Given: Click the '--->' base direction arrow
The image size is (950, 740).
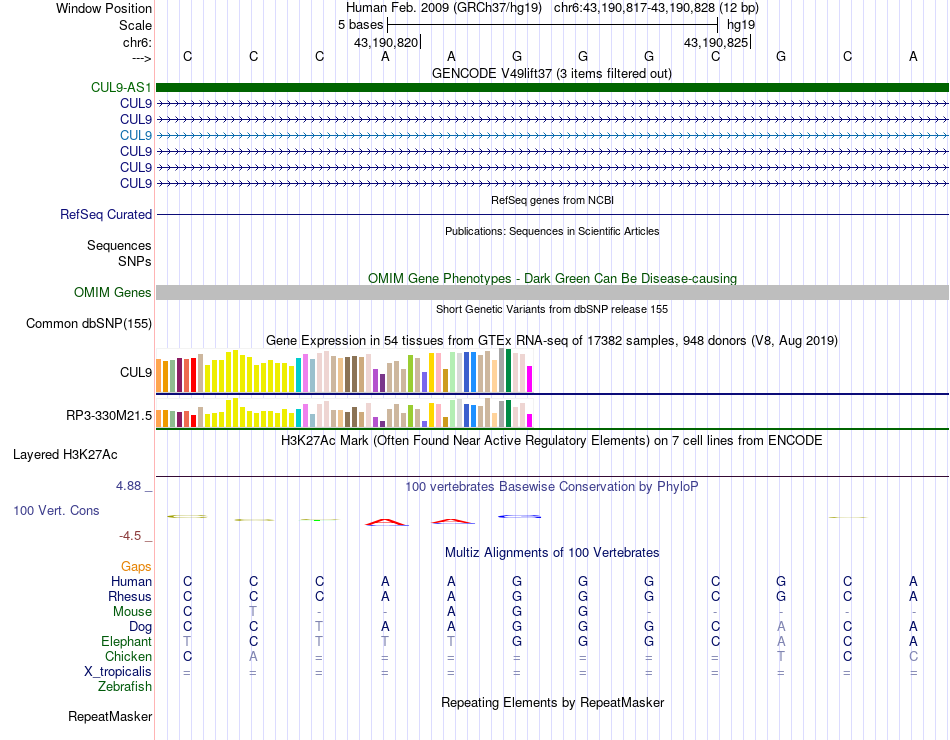Looking at the screenshot, I should (142, 58).
